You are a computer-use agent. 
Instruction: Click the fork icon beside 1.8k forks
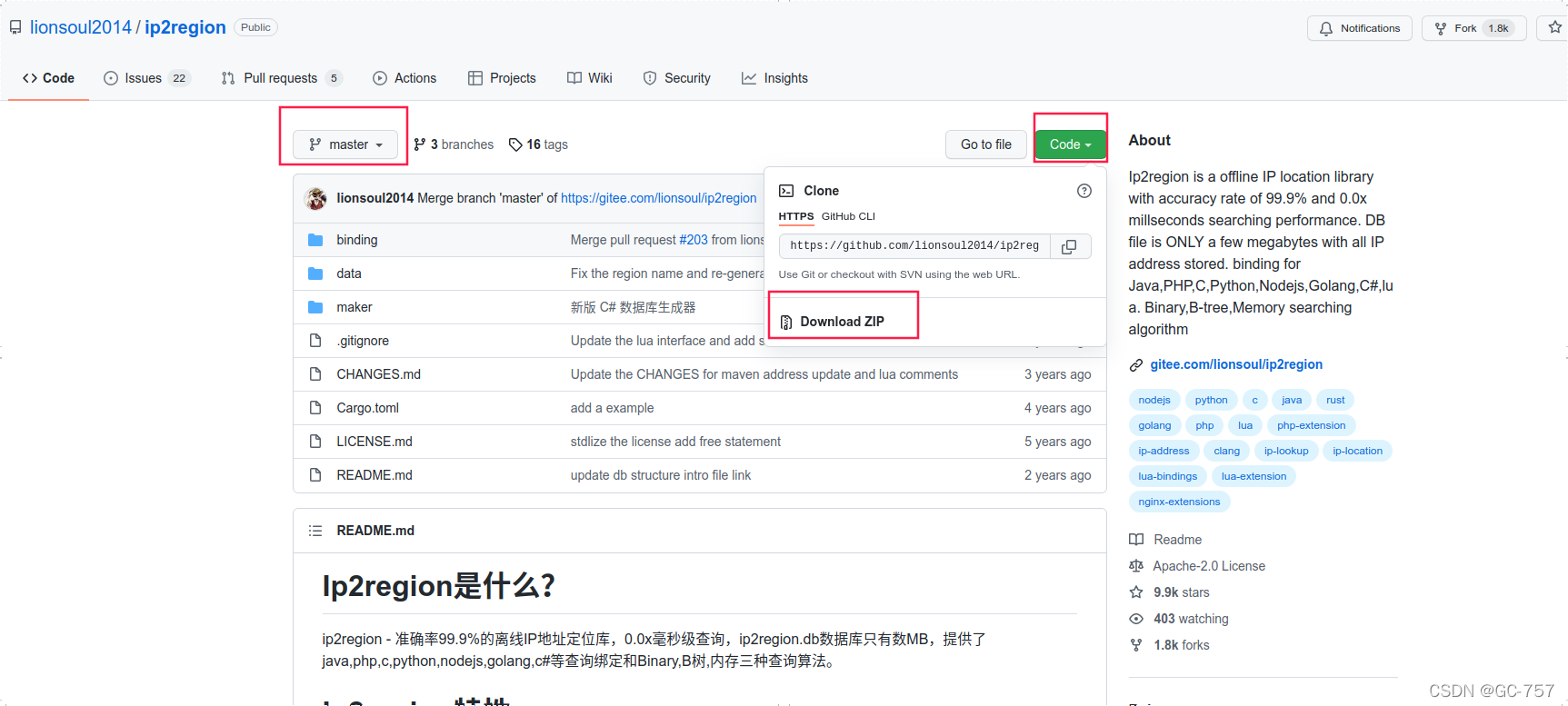(1136, 645)
